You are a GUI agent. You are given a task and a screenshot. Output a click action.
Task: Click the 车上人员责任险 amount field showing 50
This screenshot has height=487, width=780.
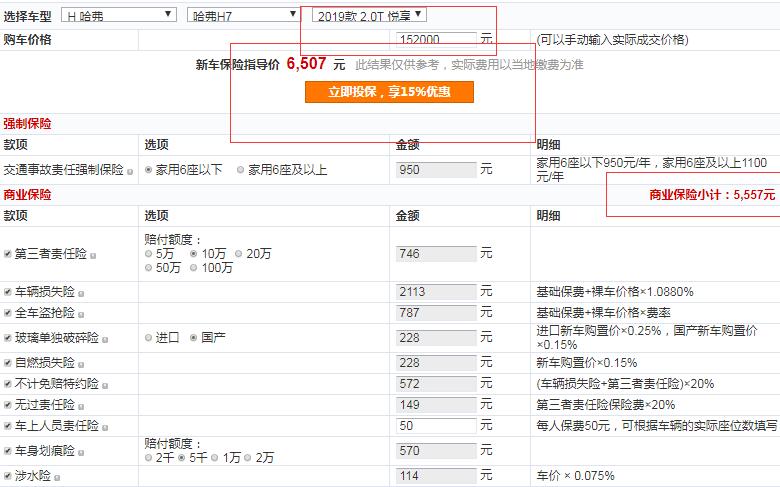(x=436, y=426)
